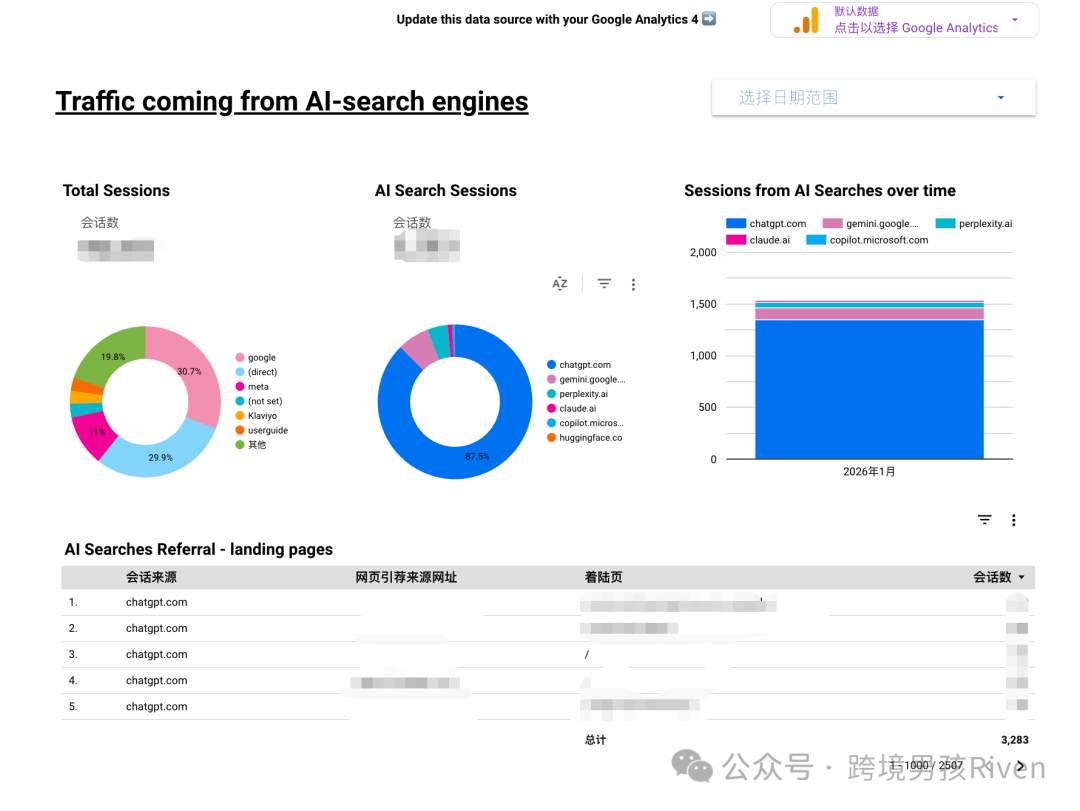Click AI Searches Referral - landing pages heading
This screenshot has width=1080, height=811.
click(198, 549)
